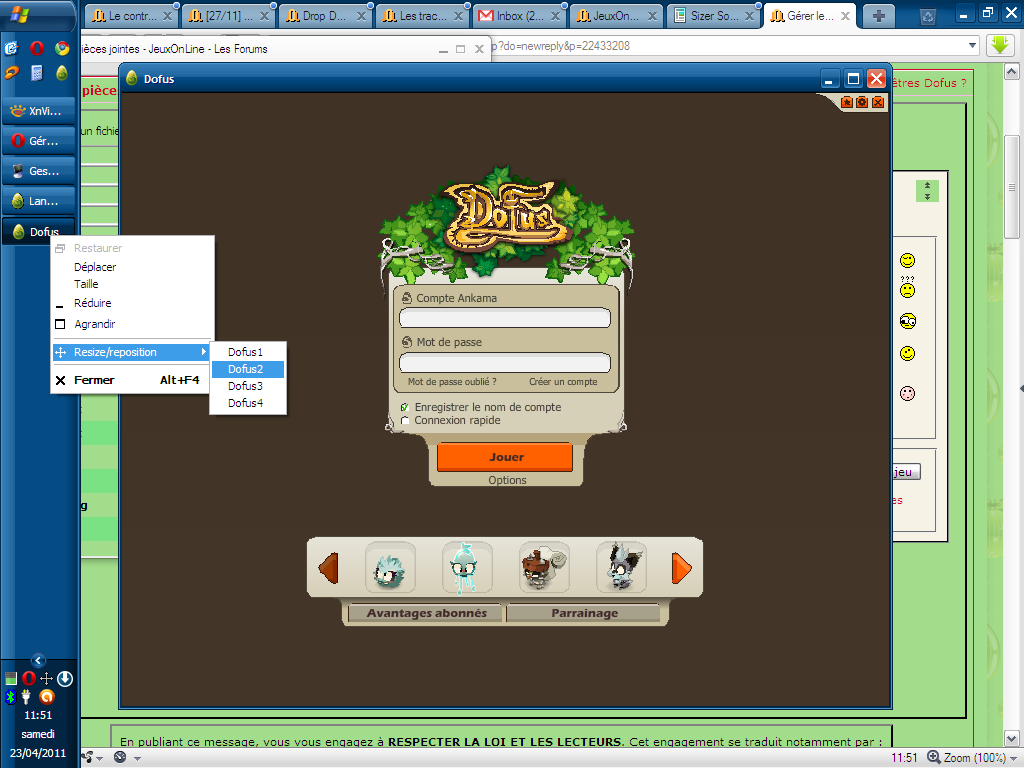Open the Zoom (100%) dropdown arrow

click(1014, 758)
